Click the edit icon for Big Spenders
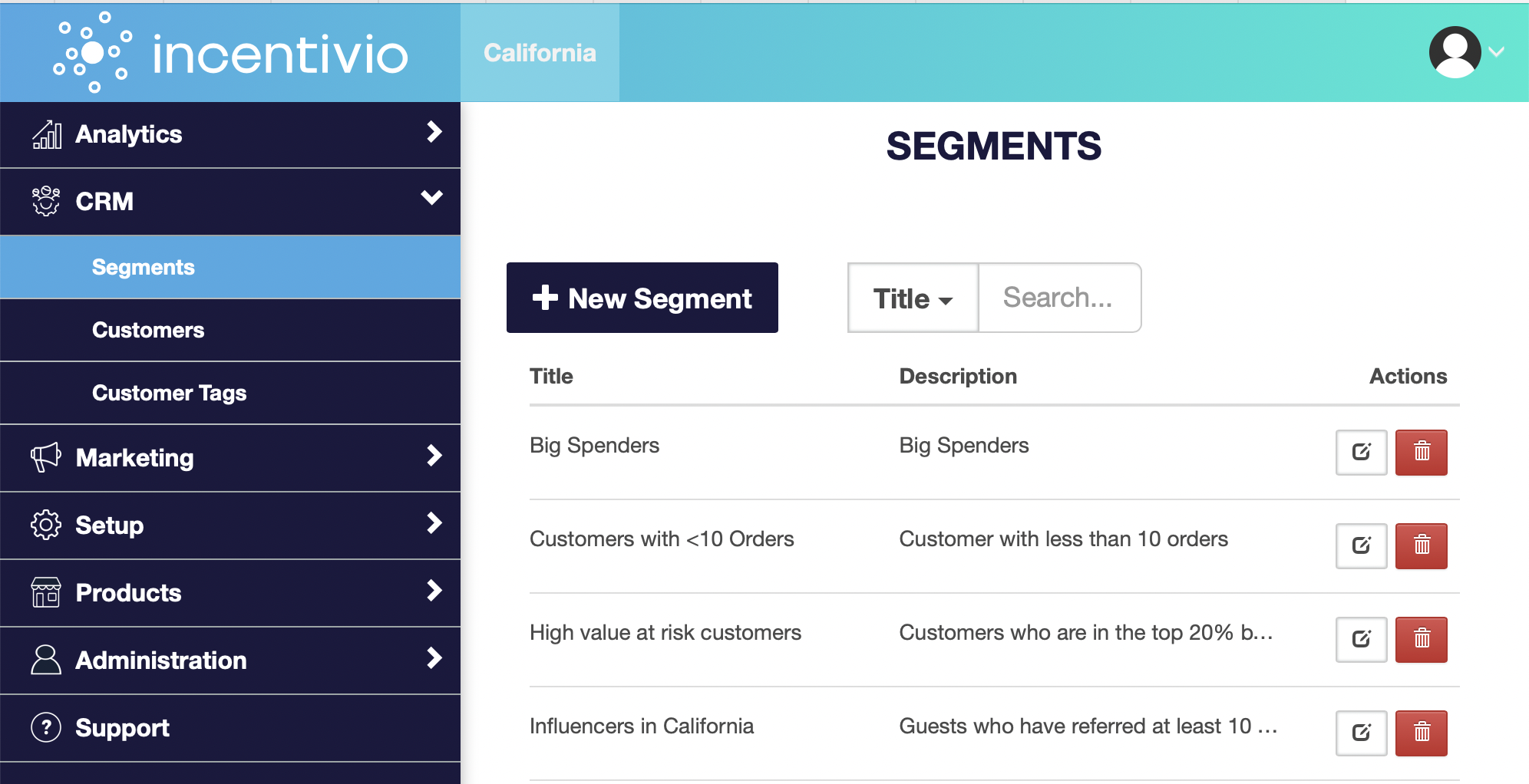Screen dimensions: 1529x784 [1360, 453]
